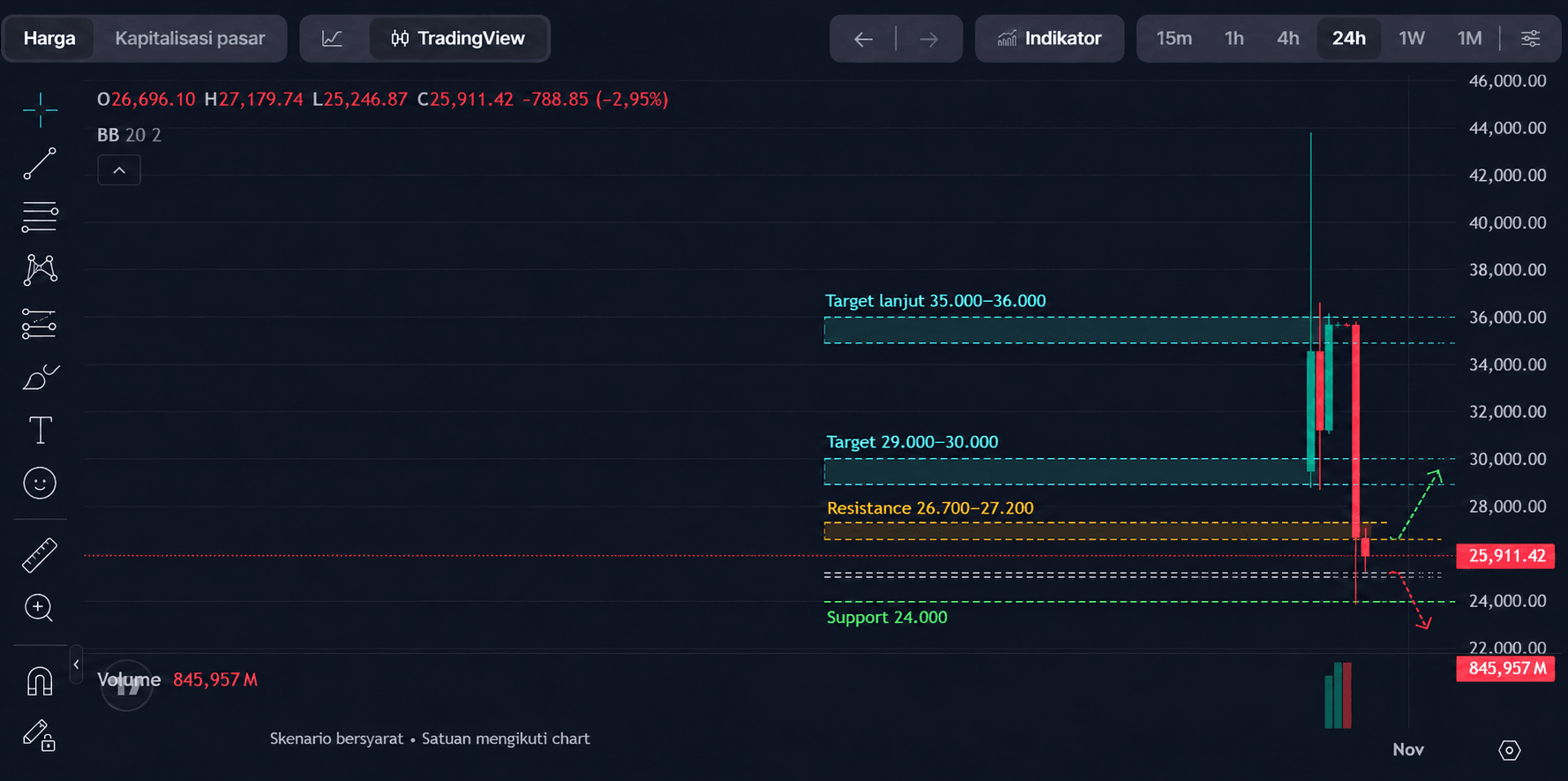This screenshot has height=781, width=1568.
Task: Collapse the BB indicator legend
Action: pos(119,170)
